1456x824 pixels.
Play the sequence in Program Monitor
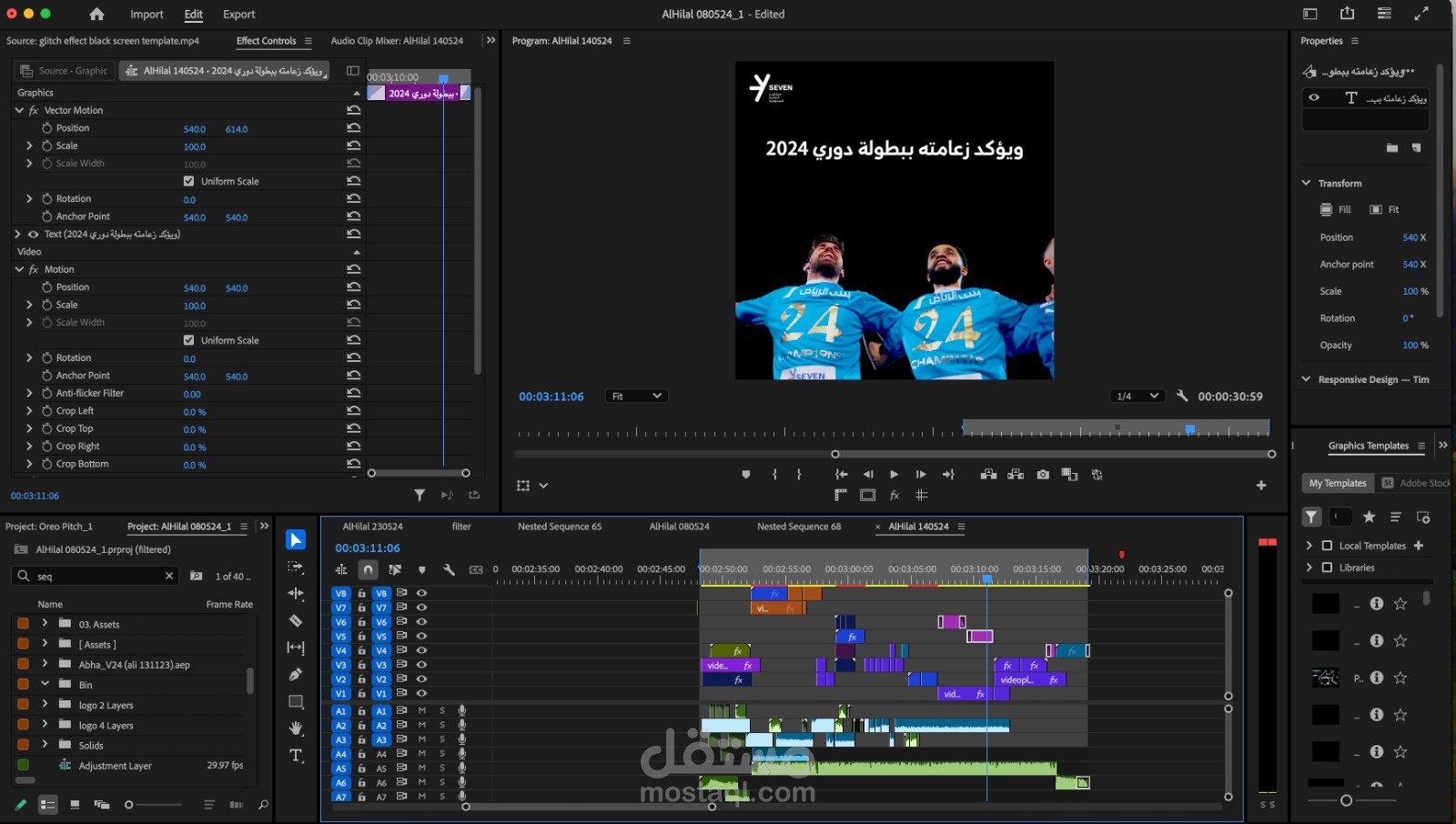click(x=894, y=475)
